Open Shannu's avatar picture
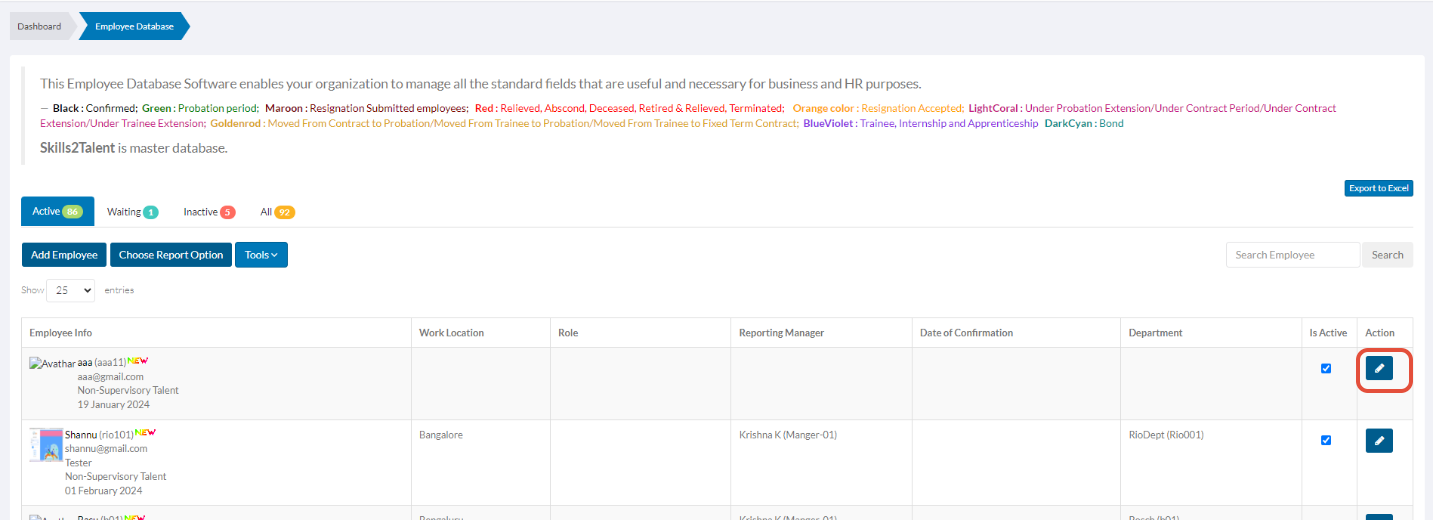This screenshot has width=1433, height=520. click(x=47, y=445)
